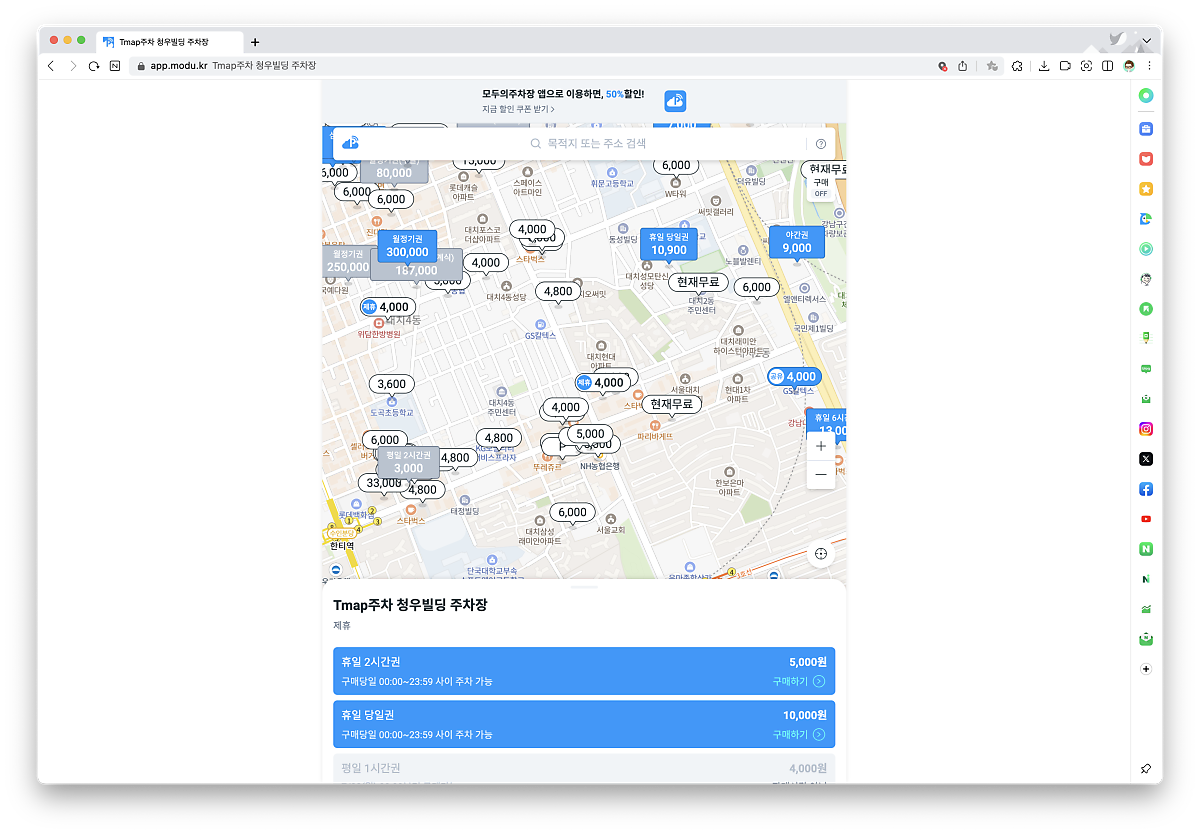Image resolution: width=1200 pixels, height=834 pixels.
Task: Click the help question mark icon
Action: pos(821,144)
